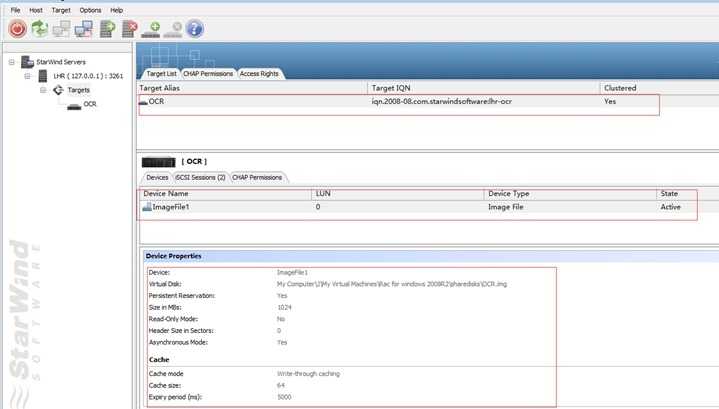719x409 pixels.
Task: Click the iqn.2008-08.com.starwindsoftware:lhr-ocr cell
Action: pyautogui.click(x=442, y=101)
